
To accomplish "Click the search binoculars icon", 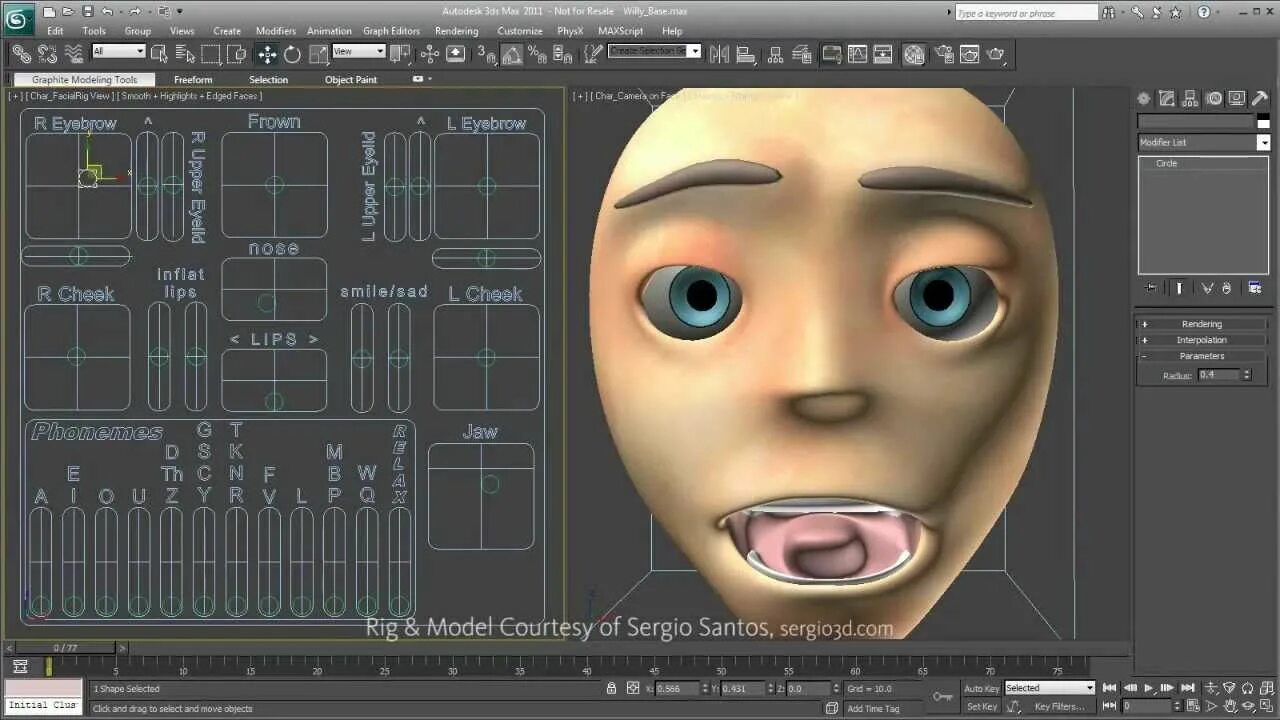I will [1111, 13].
